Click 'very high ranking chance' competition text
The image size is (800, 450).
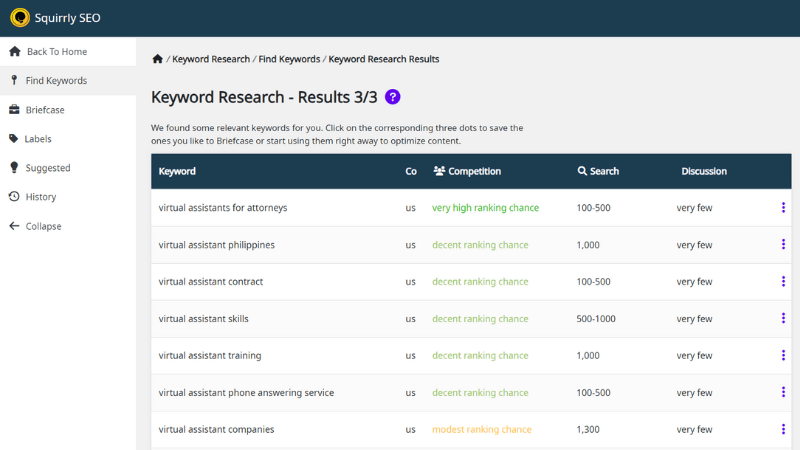tap(485, 208)
